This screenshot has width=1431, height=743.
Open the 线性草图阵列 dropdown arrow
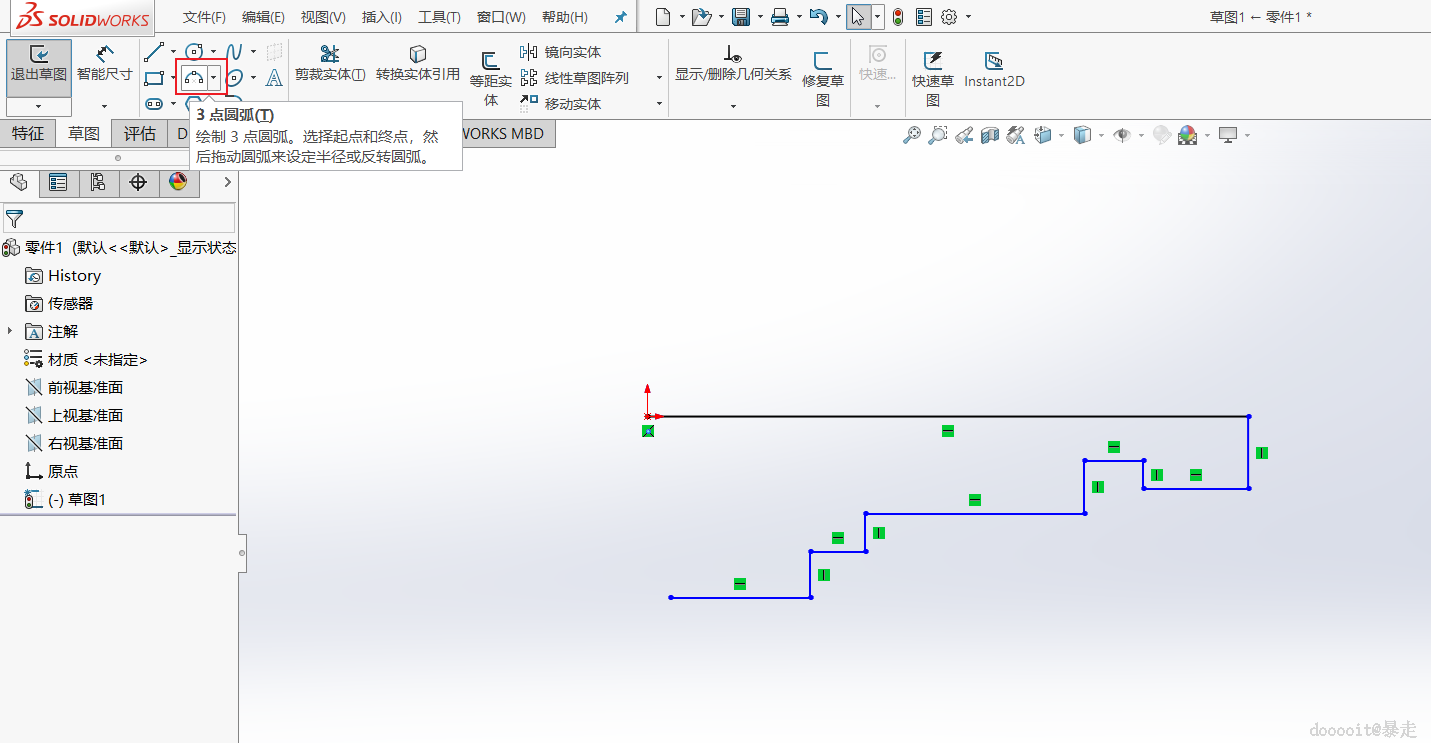pos(659,78)
